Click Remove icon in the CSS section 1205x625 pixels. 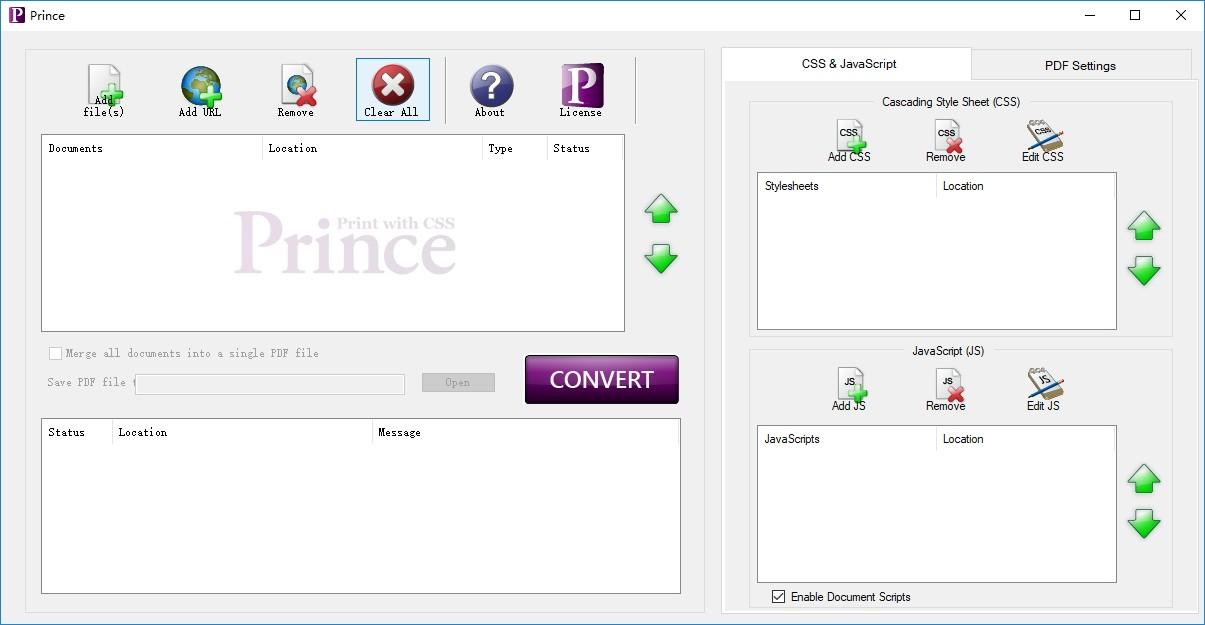click(x=946, y=141)
